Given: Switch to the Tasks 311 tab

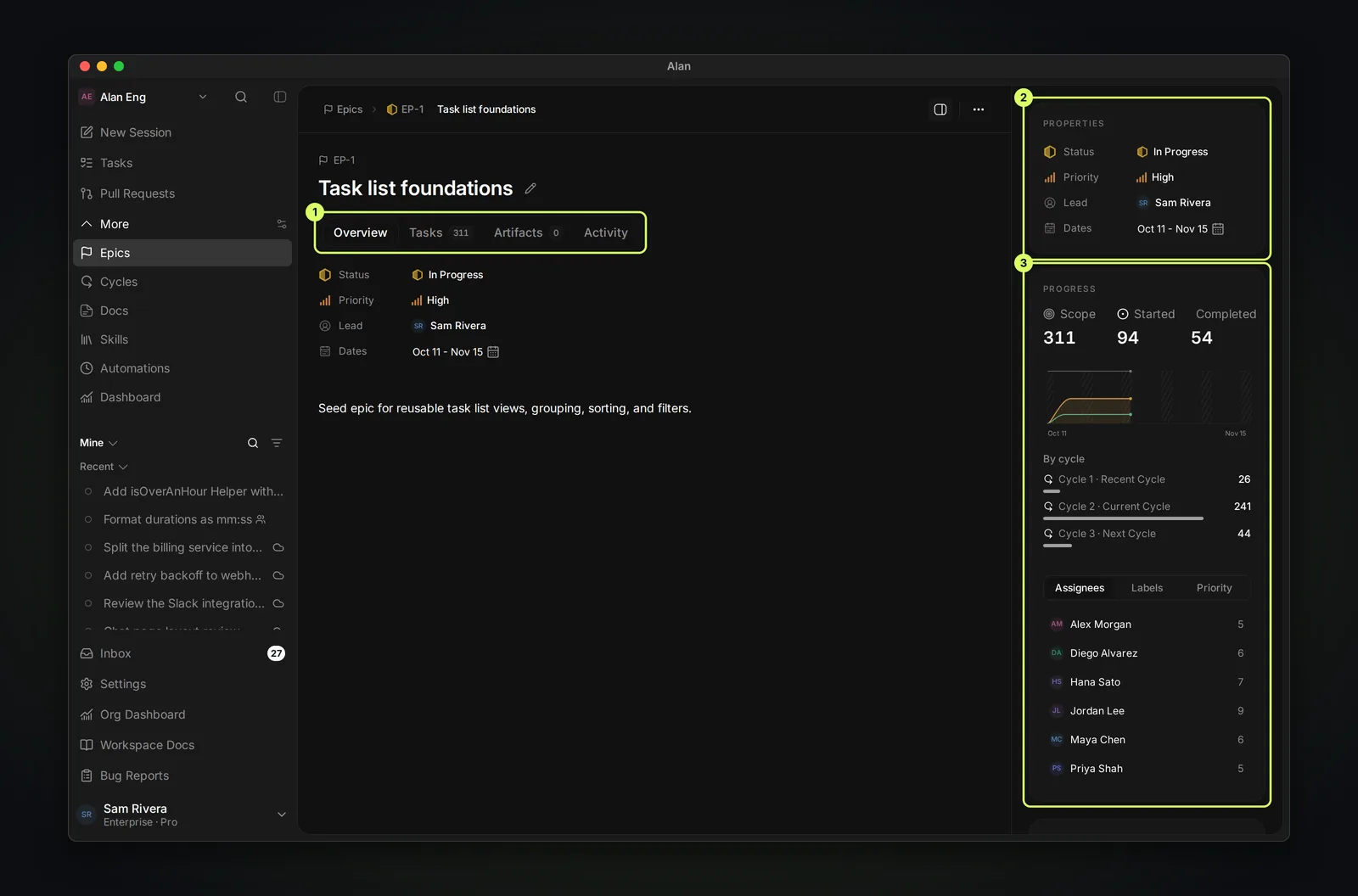Looking at the screenshot, I should point(439,232).
